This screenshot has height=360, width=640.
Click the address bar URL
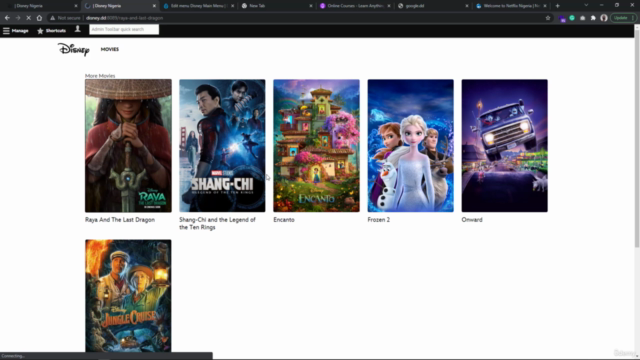(x=124, y=18)
